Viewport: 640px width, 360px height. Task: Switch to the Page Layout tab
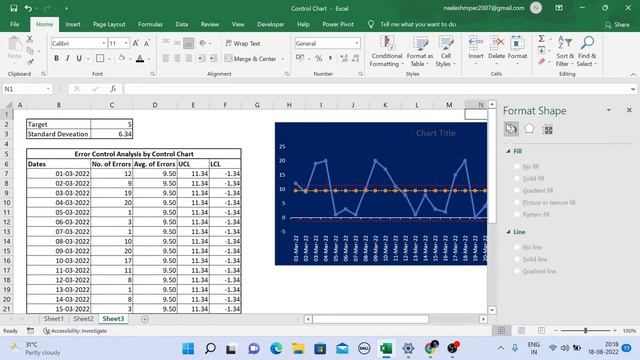coord(109,24)
